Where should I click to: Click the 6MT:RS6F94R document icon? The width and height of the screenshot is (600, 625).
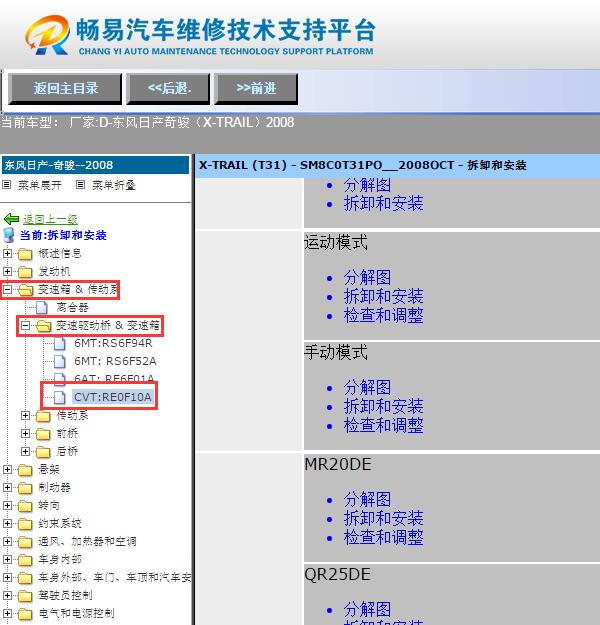[60, 344]
